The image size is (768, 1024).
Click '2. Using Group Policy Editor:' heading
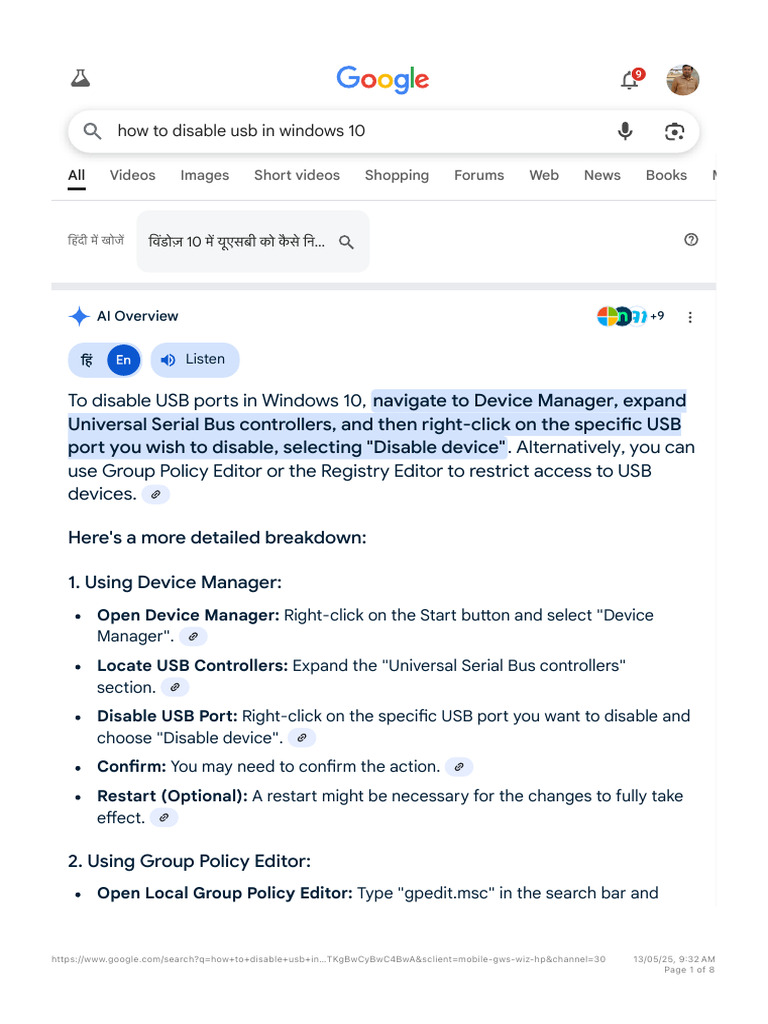189,861
